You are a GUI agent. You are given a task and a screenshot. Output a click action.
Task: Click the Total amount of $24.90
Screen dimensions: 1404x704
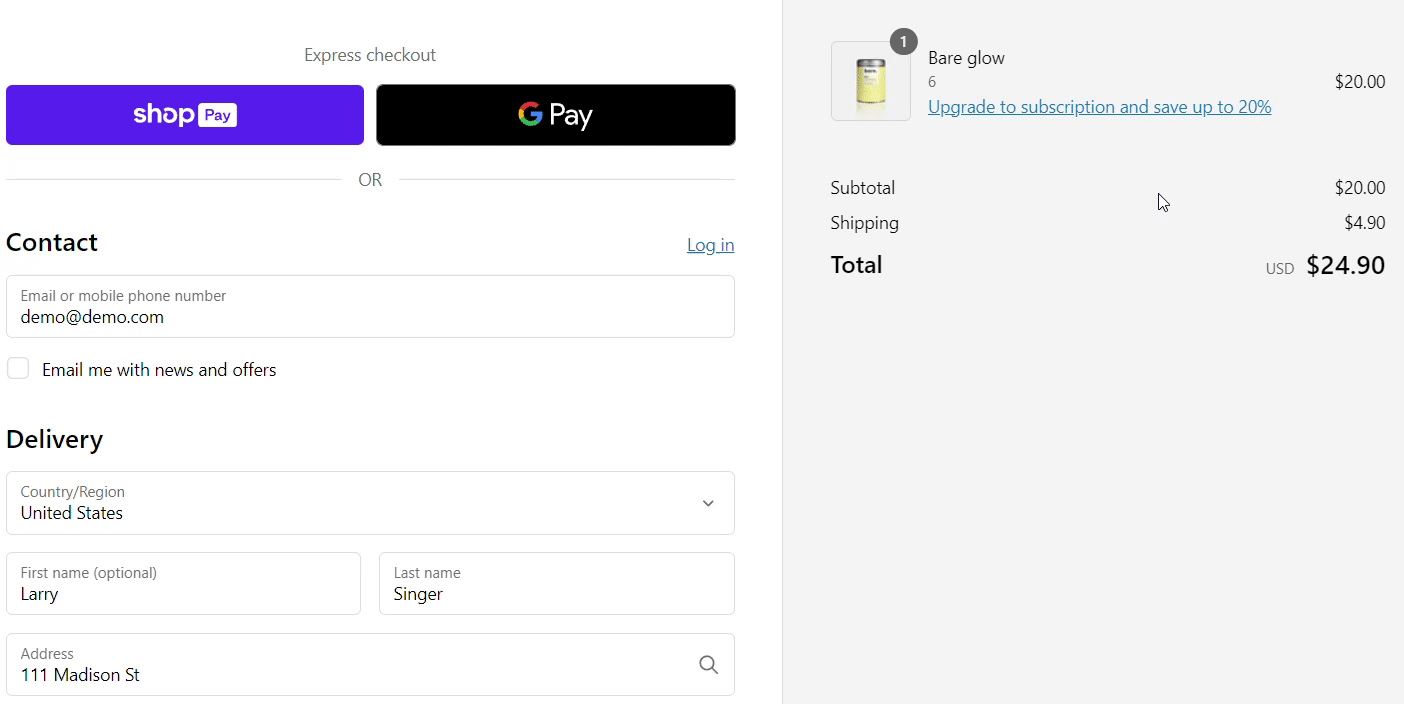pos(1345,265)
